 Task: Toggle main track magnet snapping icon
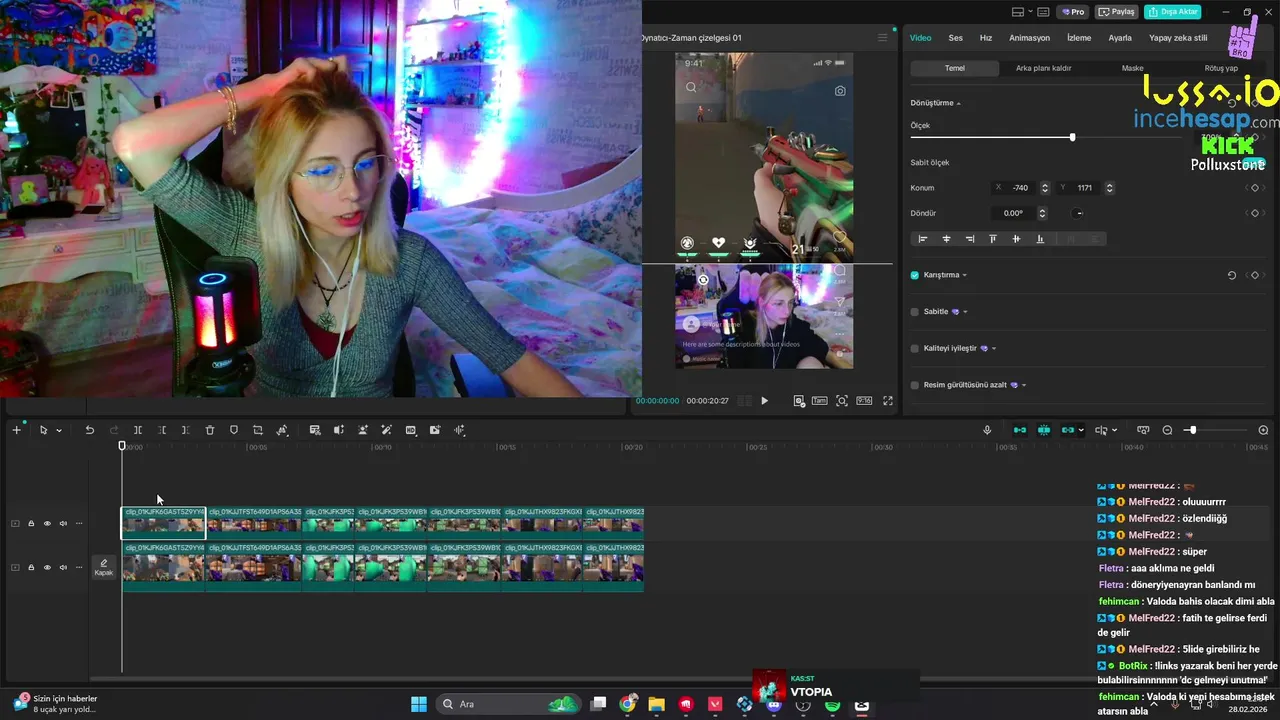[x=1020, y=430]
